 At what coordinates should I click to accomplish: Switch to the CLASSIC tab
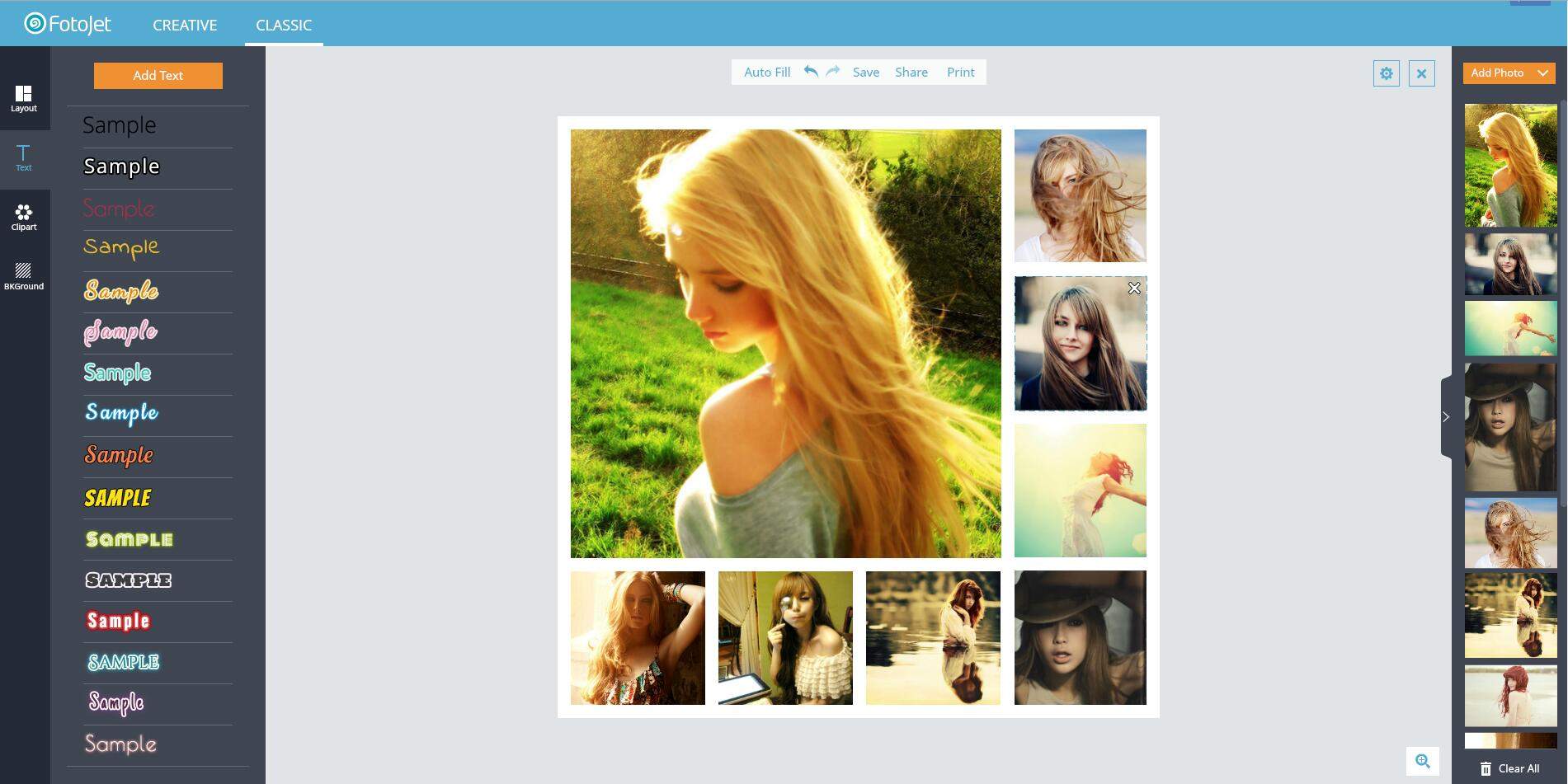click(284, 25)
